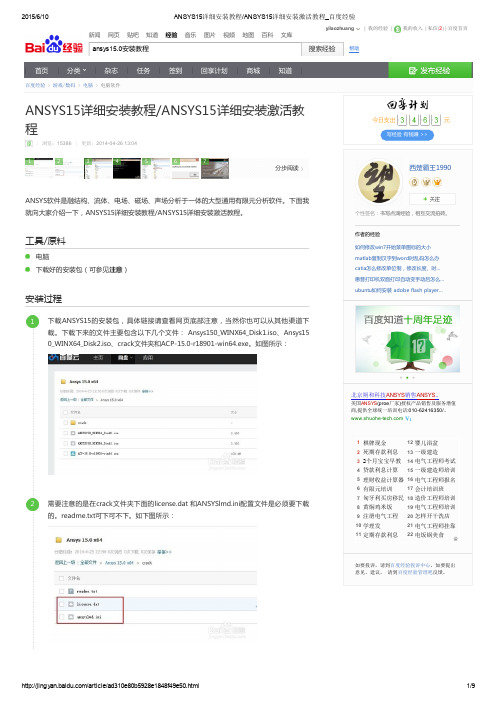Viewport: 497px width, 703px height.
Task: Open the 新闻 link in top navigation
Action: tap(95, 35)
